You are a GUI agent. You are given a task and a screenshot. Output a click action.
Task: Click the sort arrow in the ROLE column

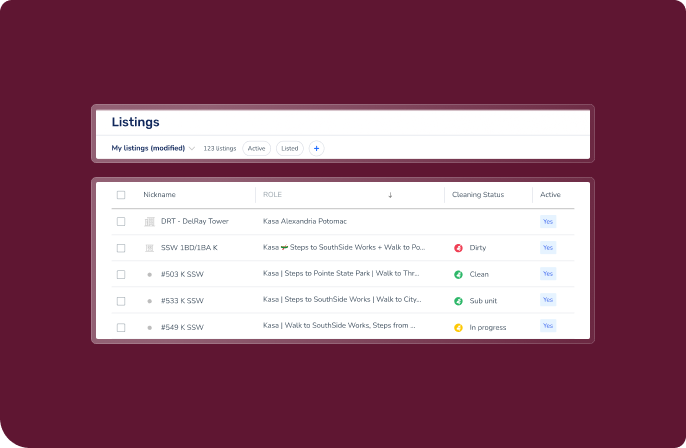tap(390, 195)
